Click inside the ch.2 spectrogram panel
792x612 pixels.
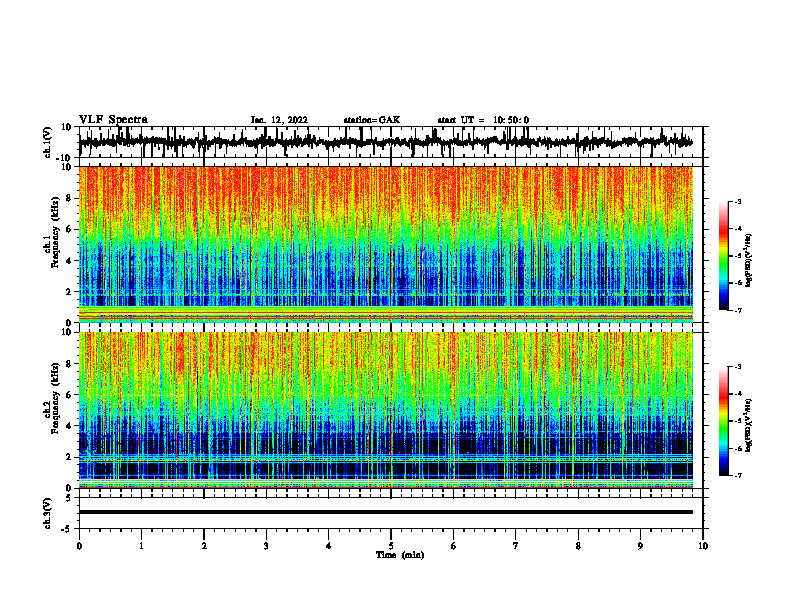385,410
